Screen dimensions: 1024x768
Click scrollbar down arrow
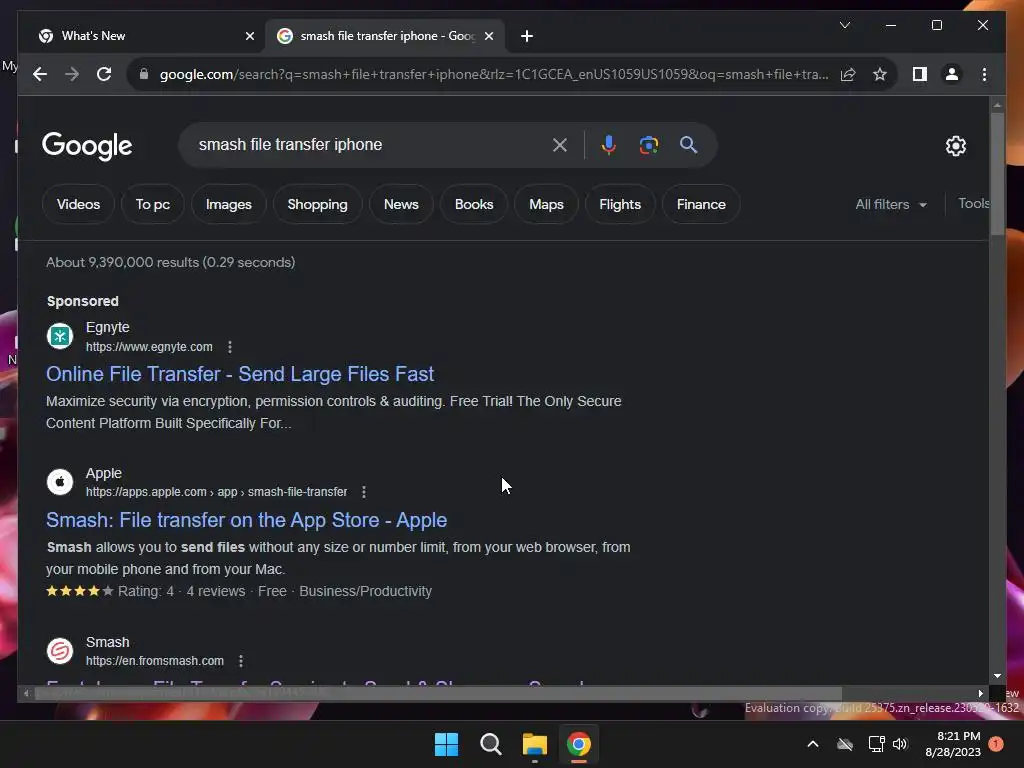pyautogui.click(x=997, y=677)
